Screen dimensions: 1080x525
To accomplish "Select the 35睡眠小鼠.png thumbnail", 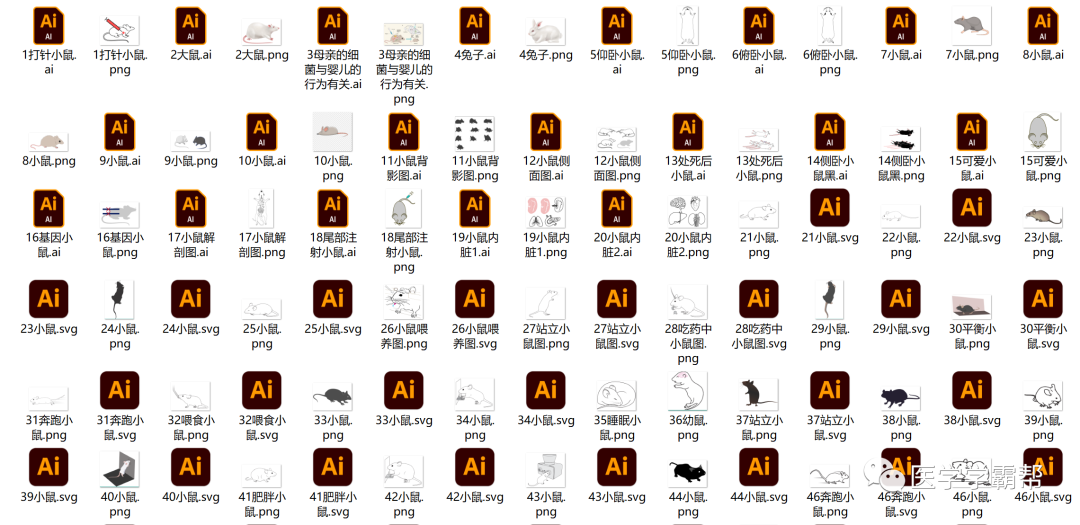I will (616, 395).
